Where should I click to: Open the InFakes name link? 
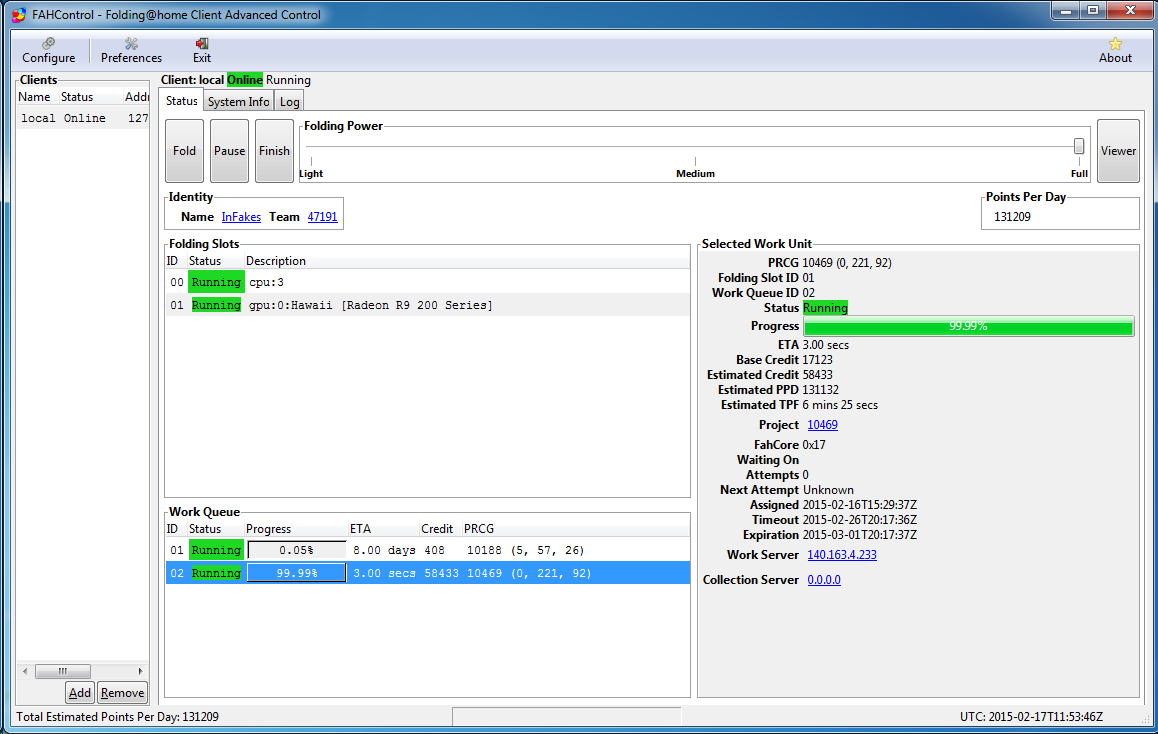click(241, 216)
